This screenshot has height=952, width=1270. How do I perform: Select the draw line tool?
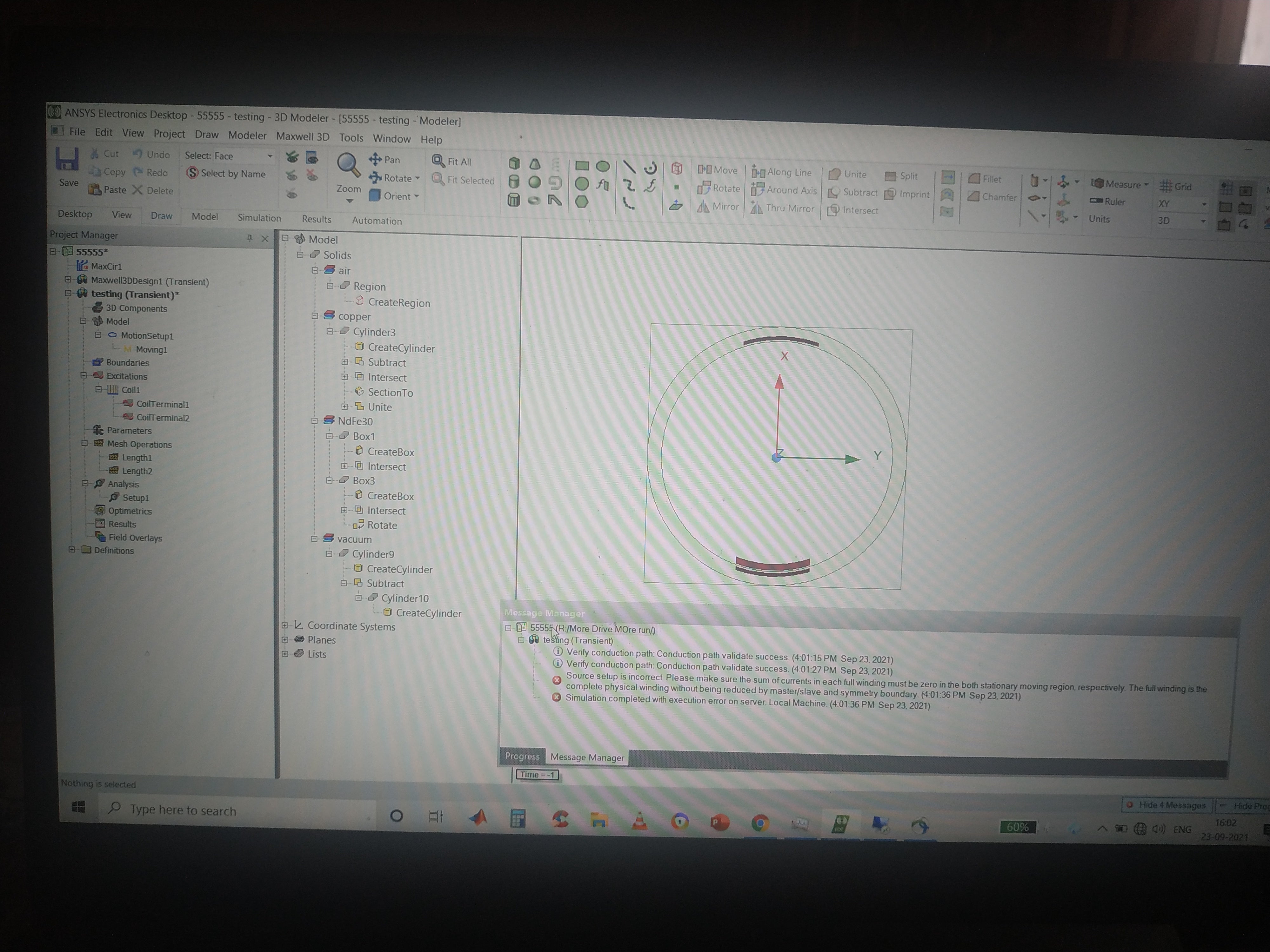[629, 167]
